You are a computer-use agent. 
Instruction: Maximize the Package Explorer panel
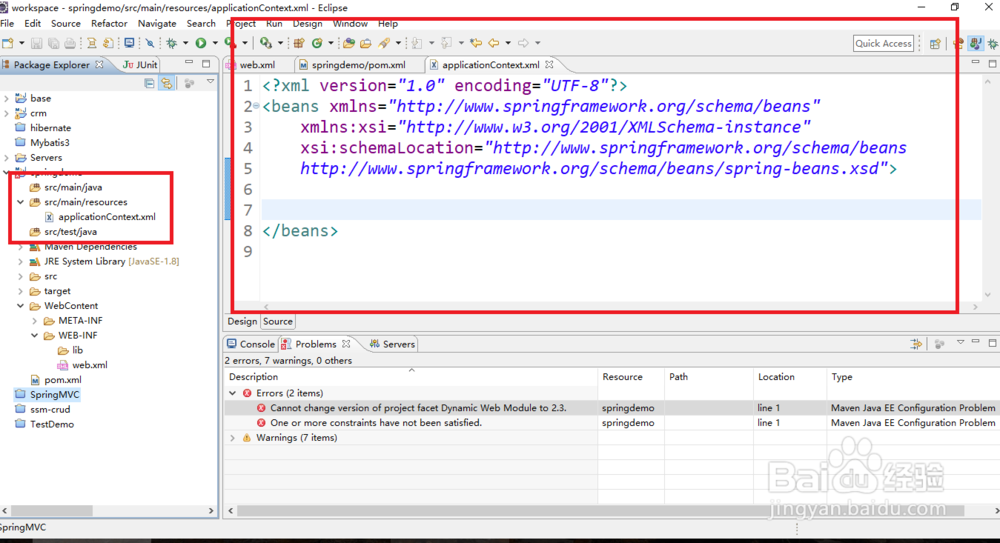tap(206, 64)
